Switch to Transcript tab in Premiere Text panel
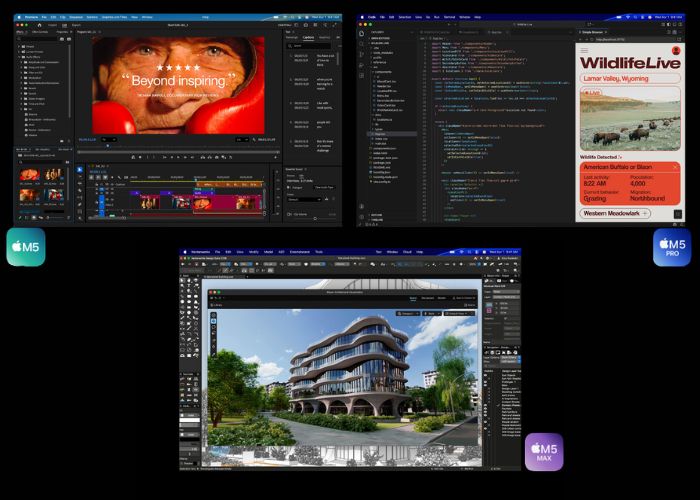700x500 pixels. pos(292,38)
